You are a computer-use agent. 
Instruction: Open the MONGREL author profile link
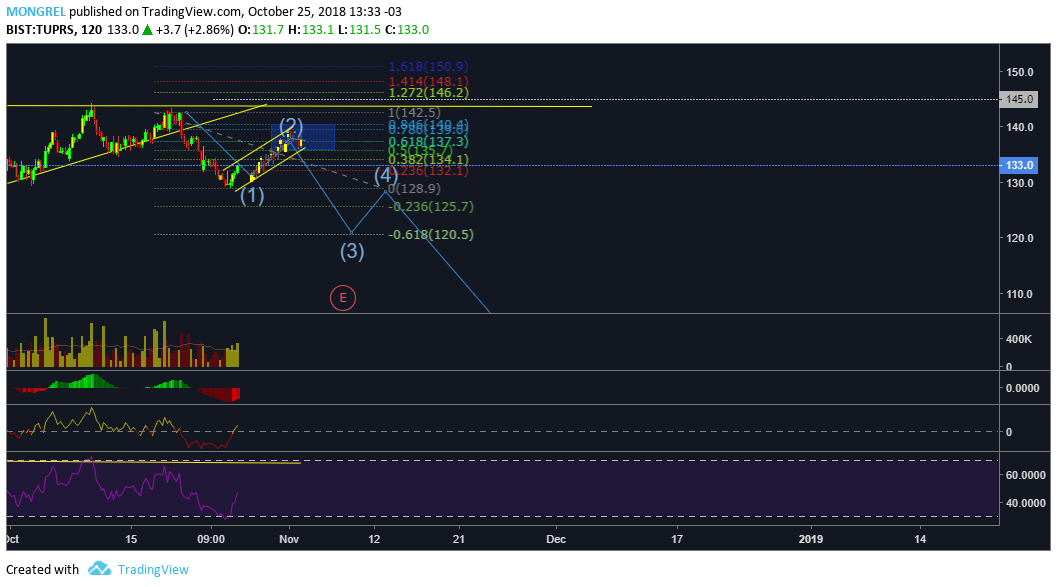tap(36, 11)
